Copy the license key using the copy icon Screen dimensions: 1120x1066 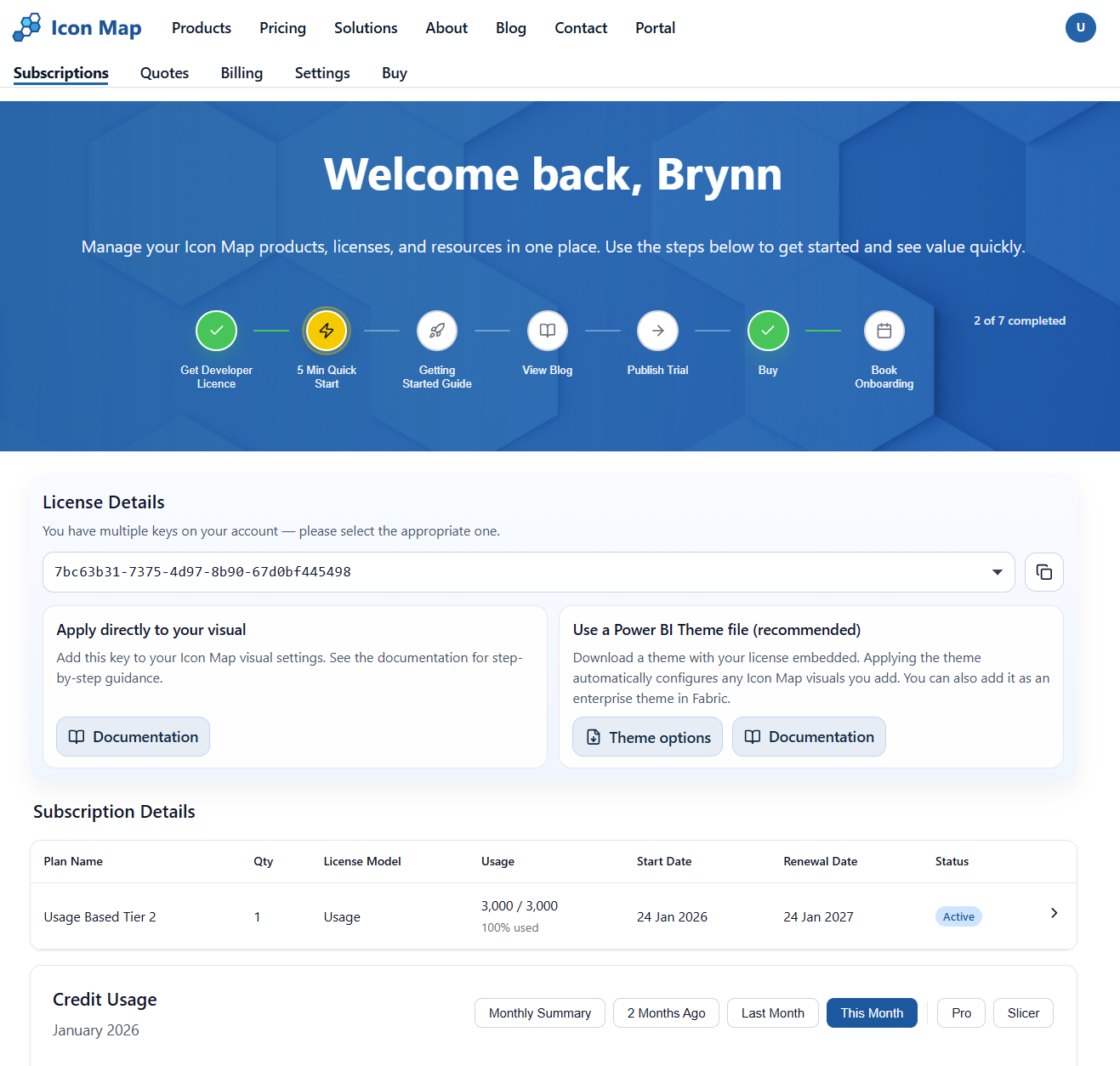1043,572
